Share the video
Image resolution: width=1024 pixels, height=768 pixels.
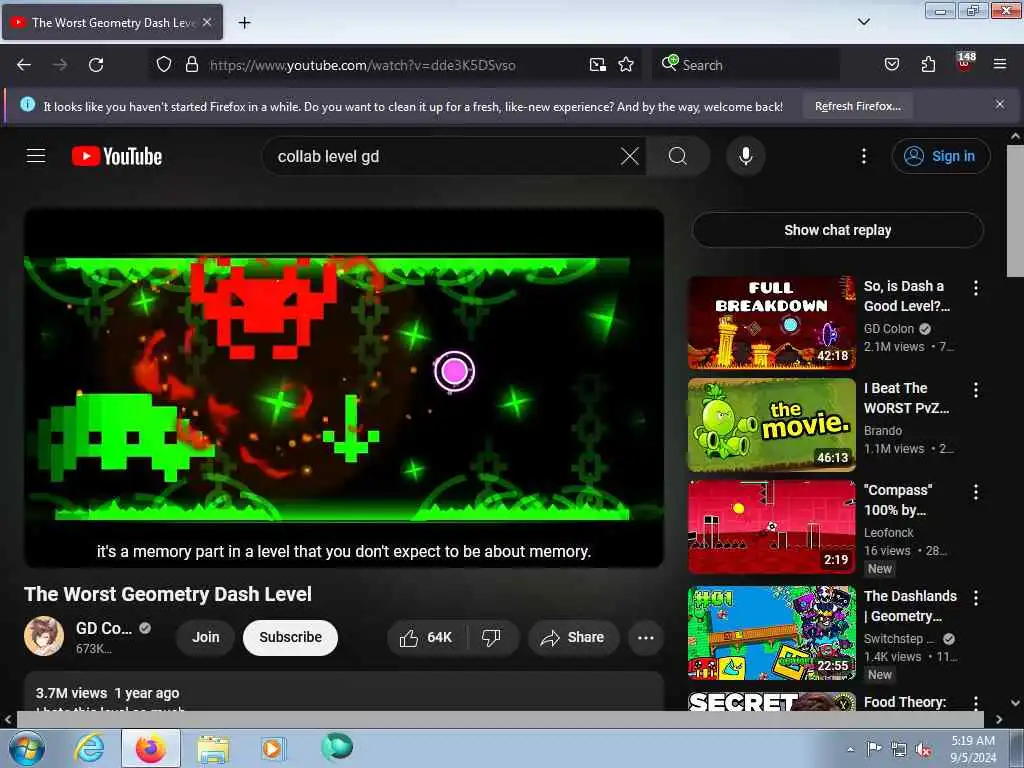coord(573,637)
